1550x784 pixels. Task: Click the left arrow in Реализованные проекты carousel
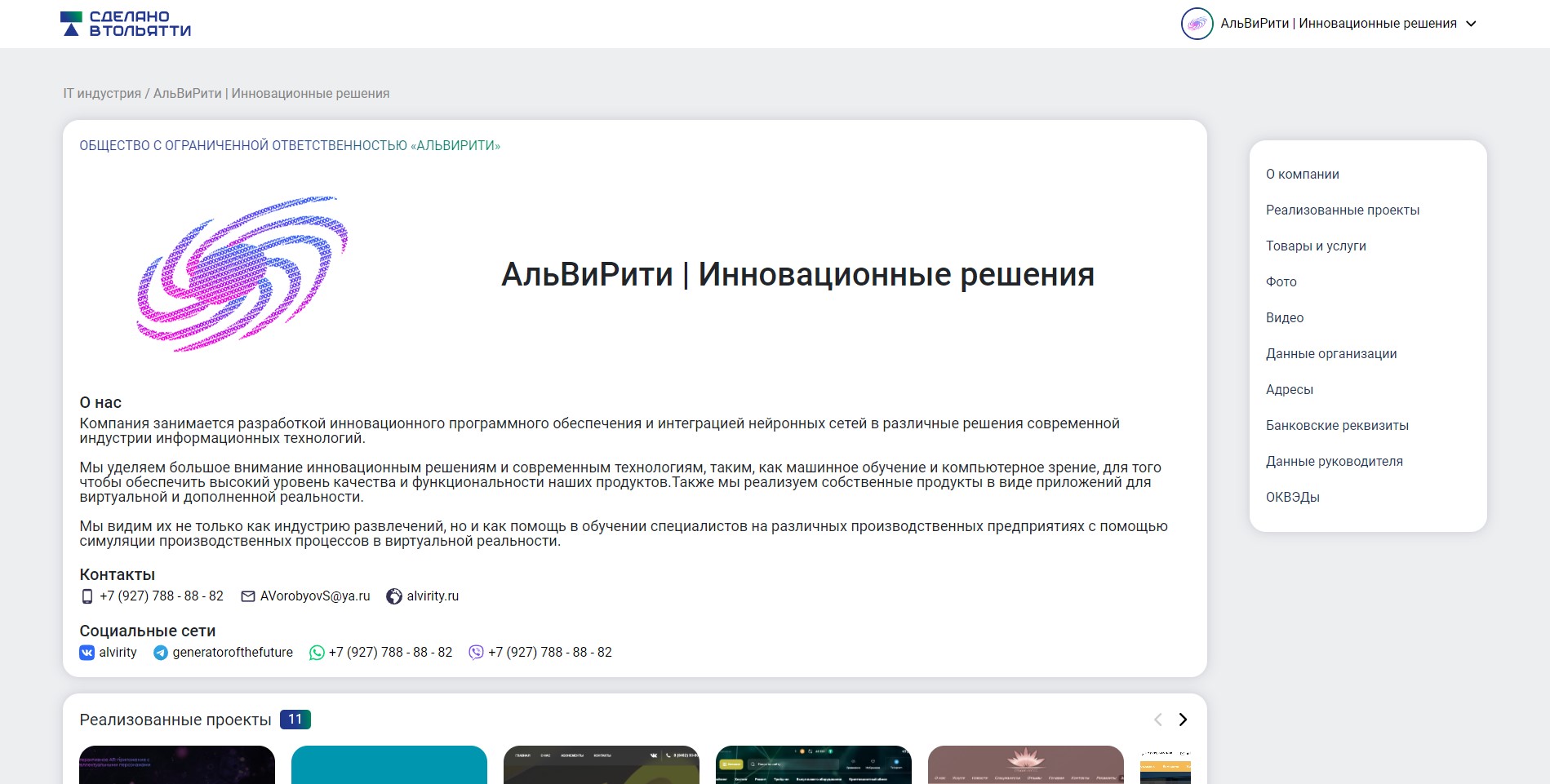click(x=1157, y=720)
